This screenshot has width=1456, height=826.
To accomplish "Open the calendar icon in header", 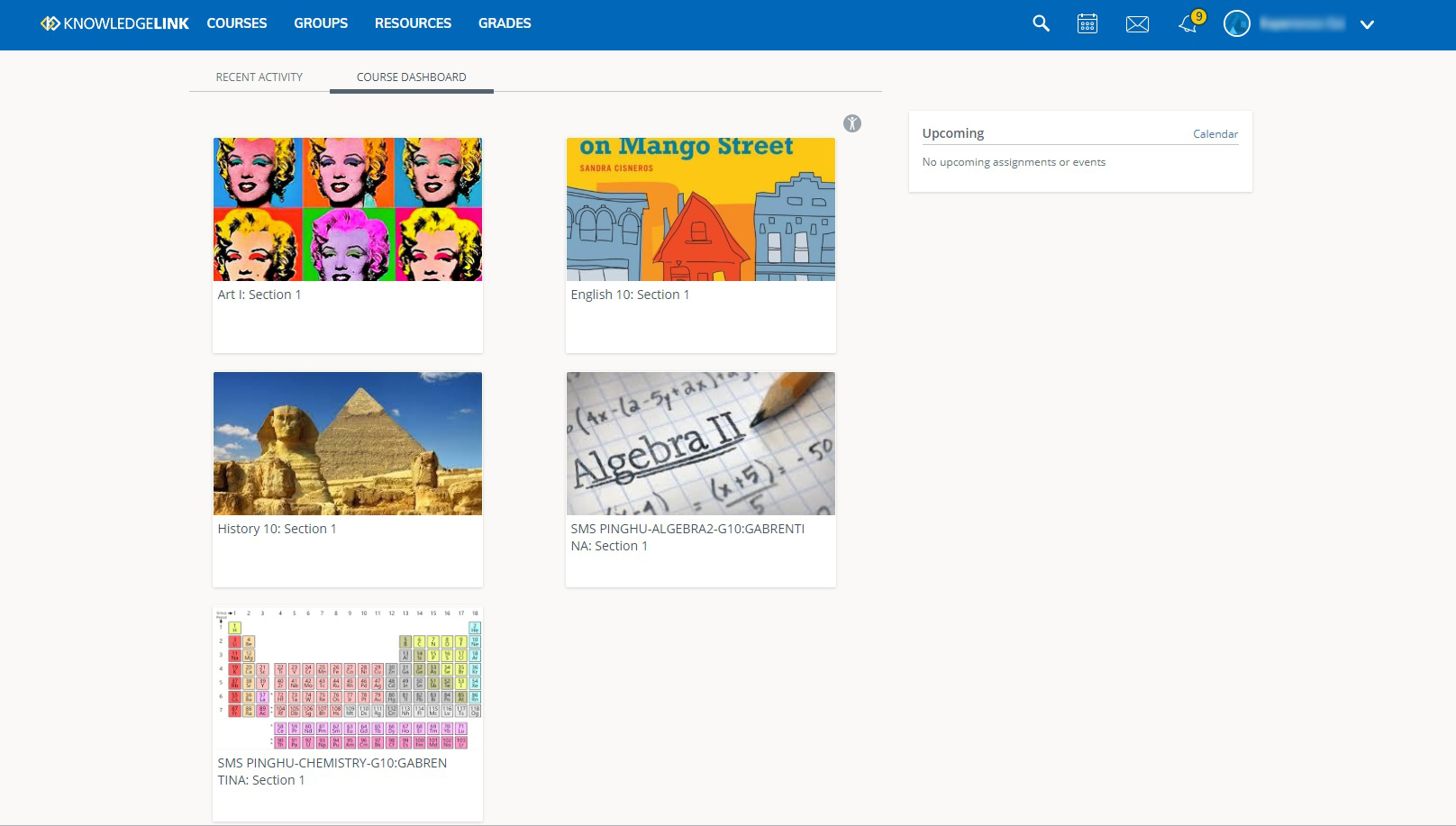I will click(x=1087, y=23).
